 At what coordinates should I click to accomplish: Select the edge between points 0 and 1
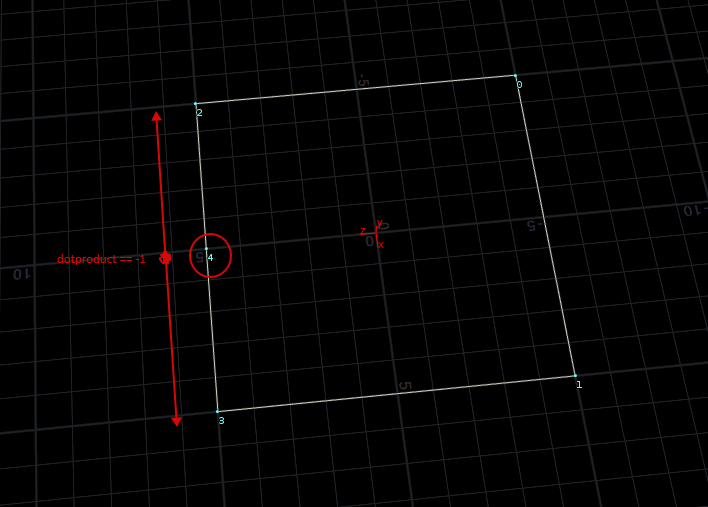(545, 225)
